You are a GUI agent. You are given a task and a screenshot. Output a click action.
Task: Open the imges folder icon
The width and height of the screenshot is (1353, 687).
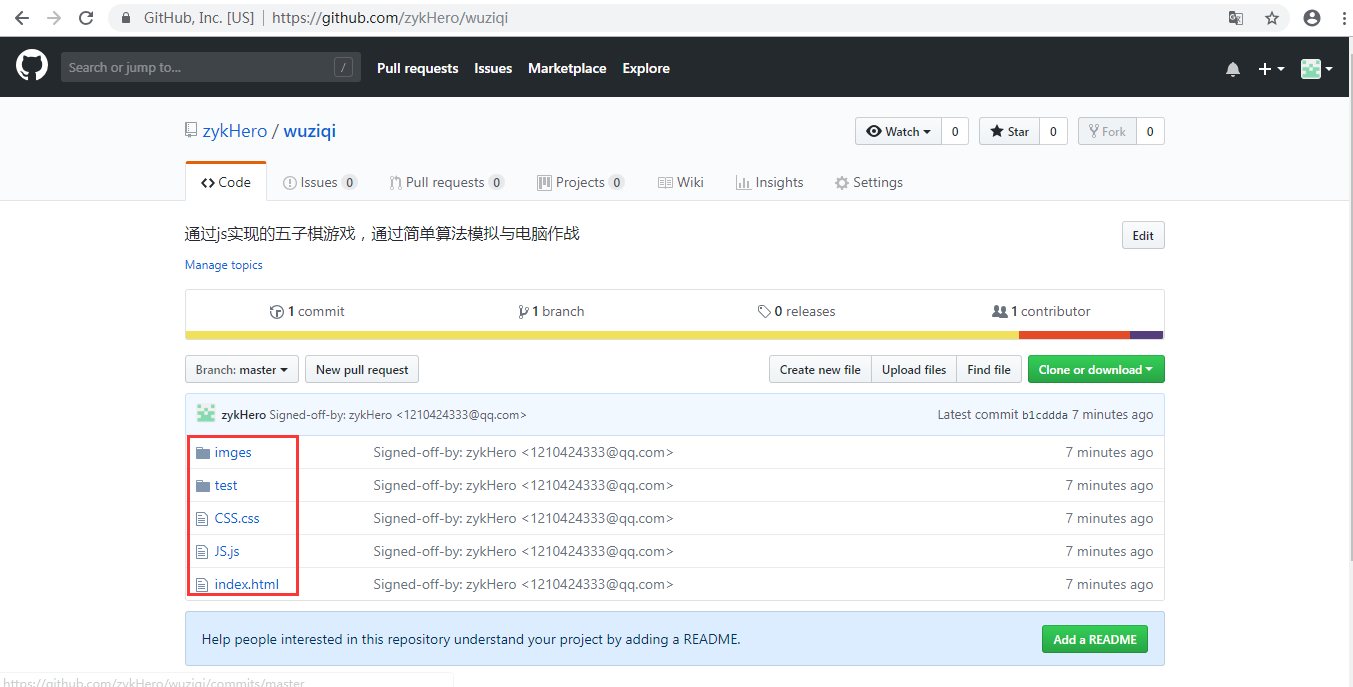pyautogui.click(x=203, y=452)
